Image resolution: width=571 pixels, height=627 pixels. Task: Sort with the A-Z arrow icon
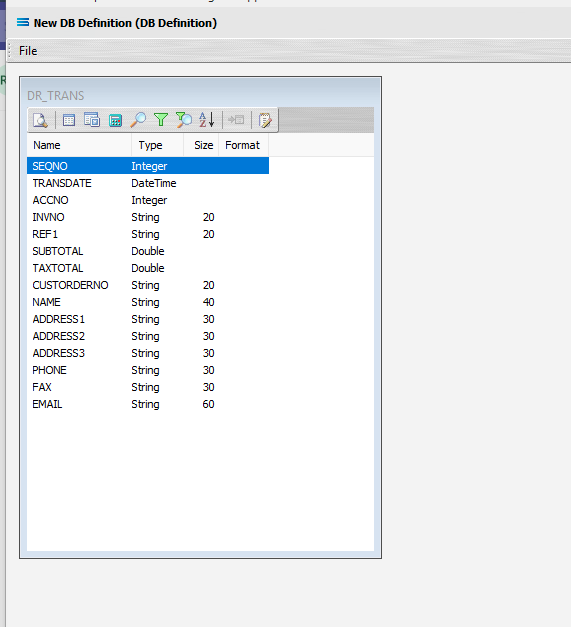[207, 120]
